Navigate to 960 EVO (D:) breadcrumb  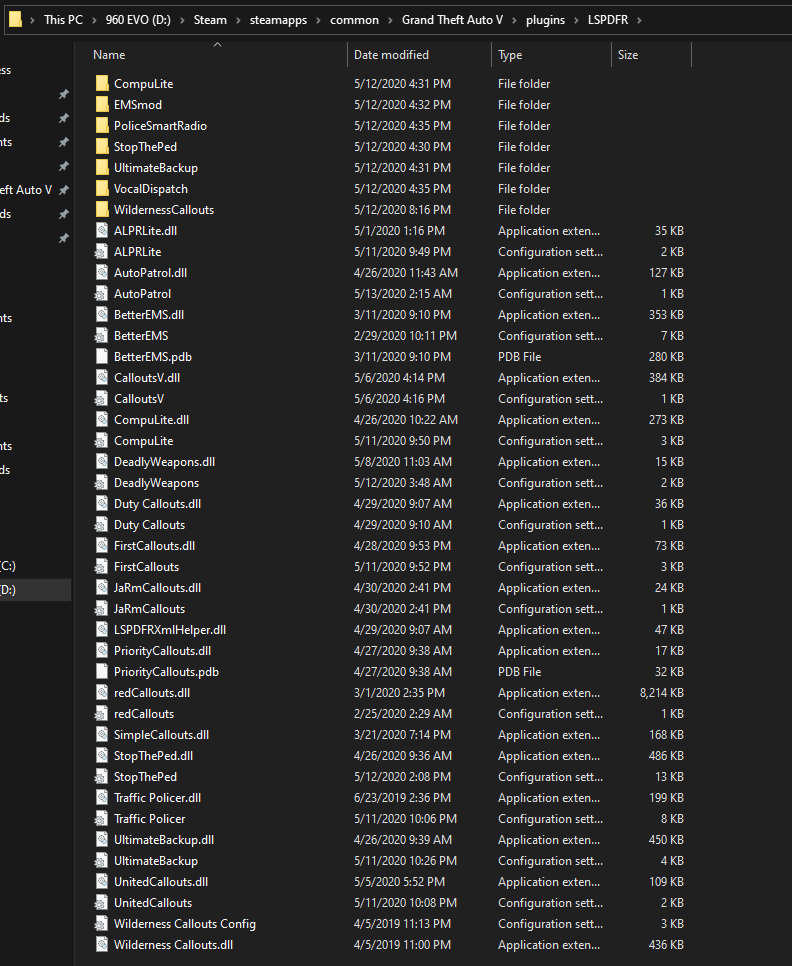[138, 20]
